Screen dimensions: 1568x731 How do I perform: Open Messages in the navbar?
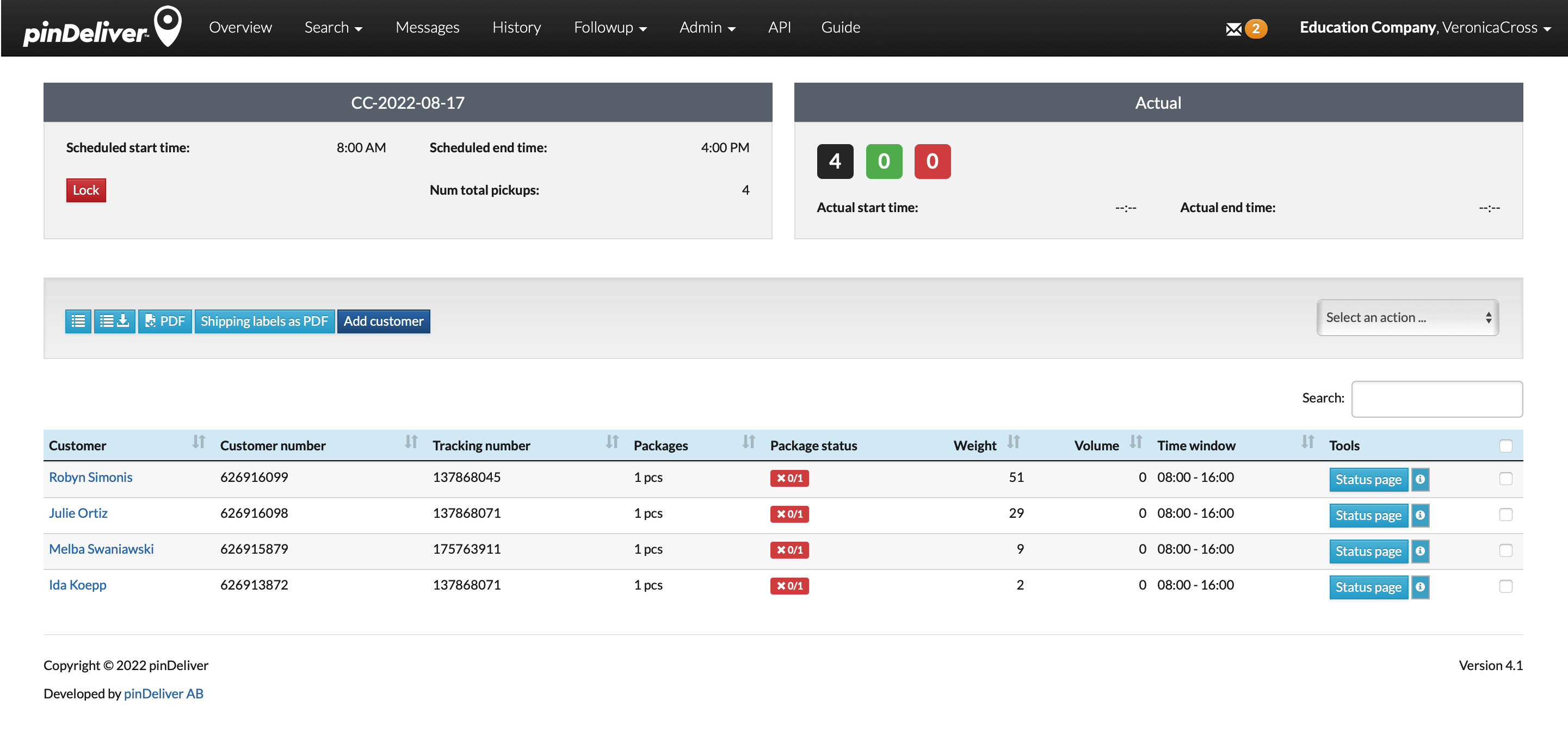pos(427,28)
